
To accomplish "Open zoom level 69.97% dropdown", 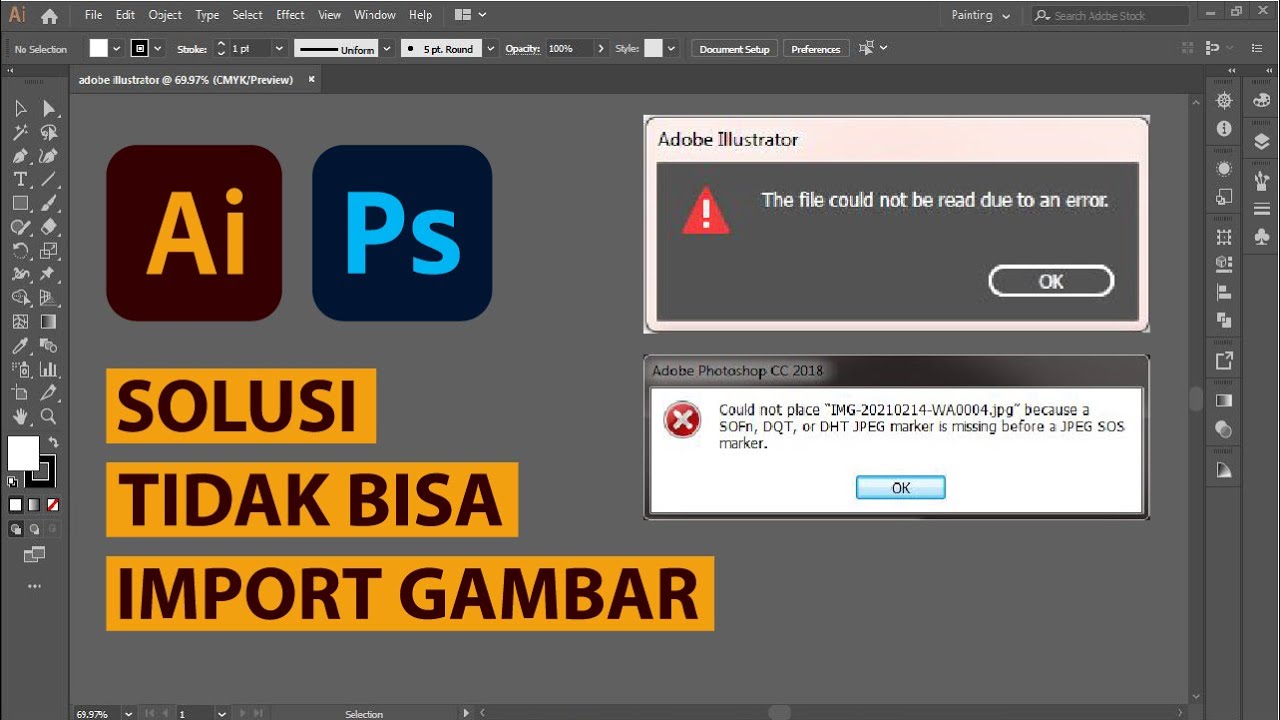I will pos(128,714).
